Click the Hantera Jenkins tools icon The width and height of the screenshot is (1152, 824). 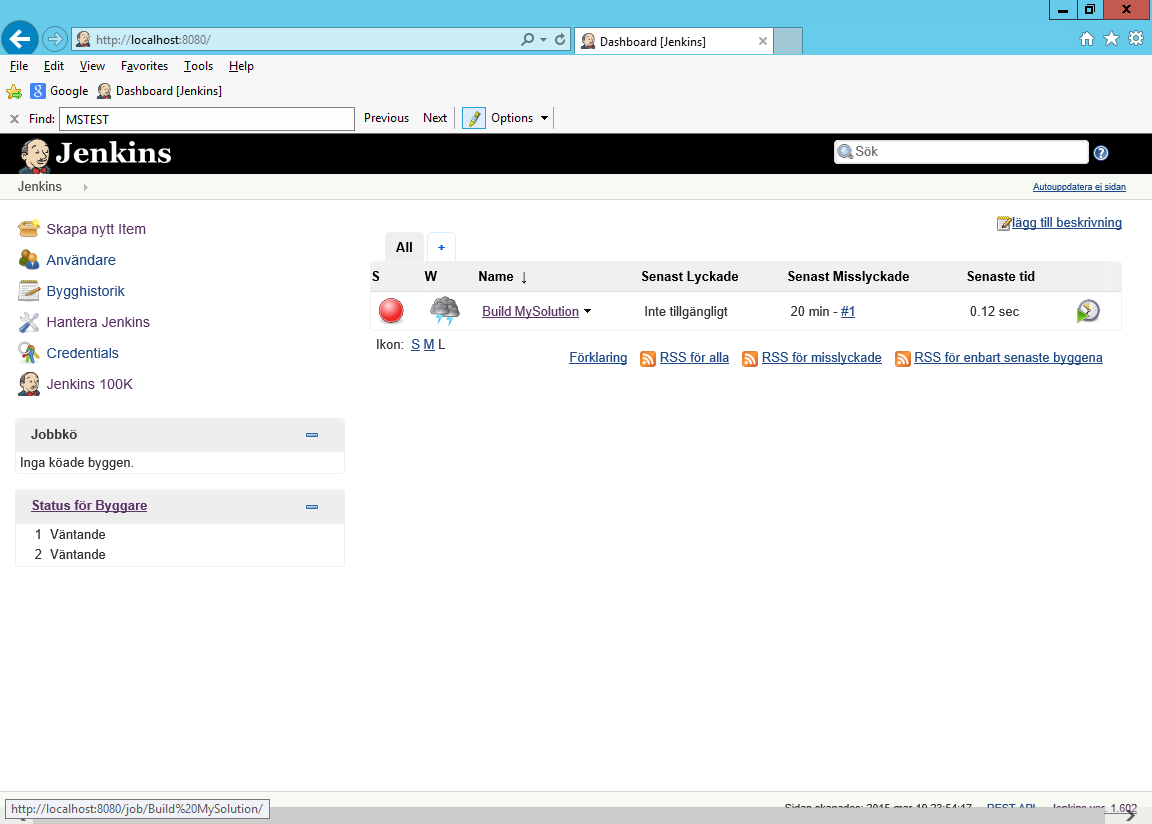29,322
